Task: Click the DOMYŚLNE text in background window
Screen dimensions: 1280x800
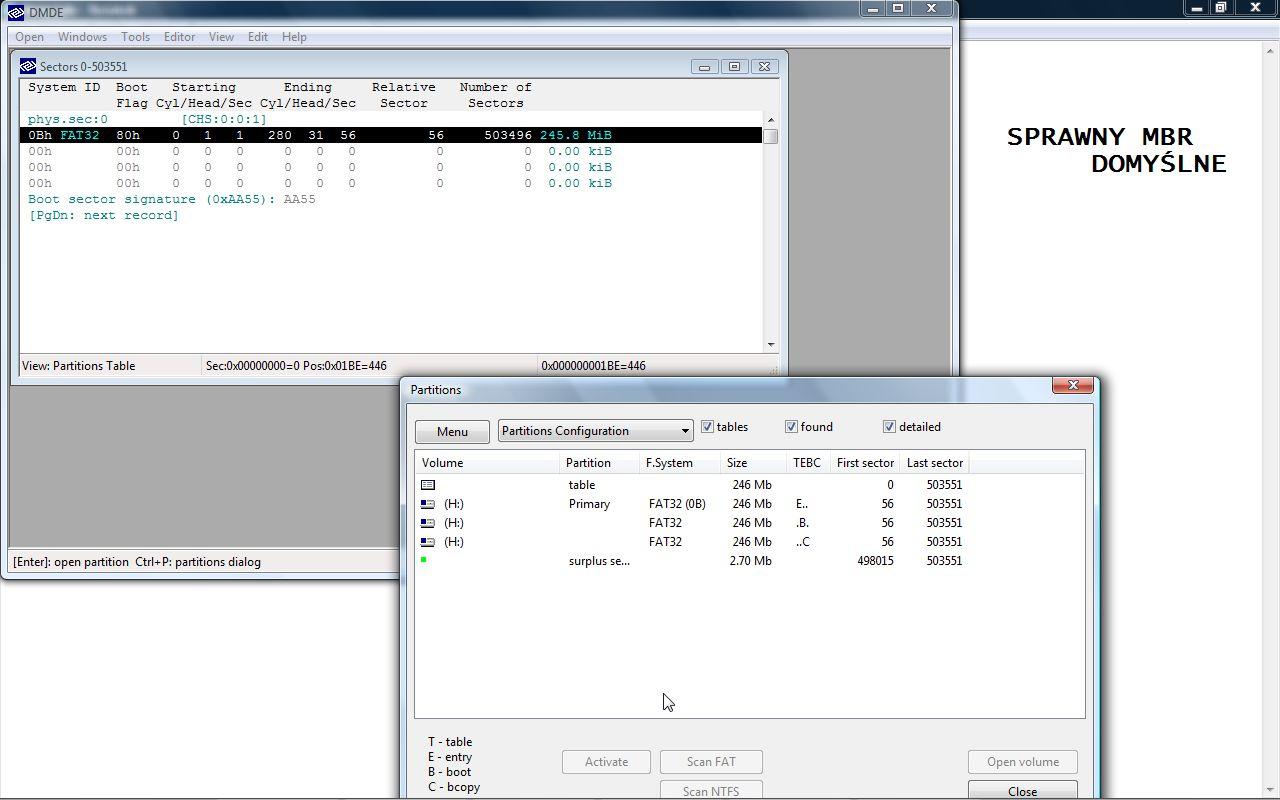Action: click(x=1159, y=163)
